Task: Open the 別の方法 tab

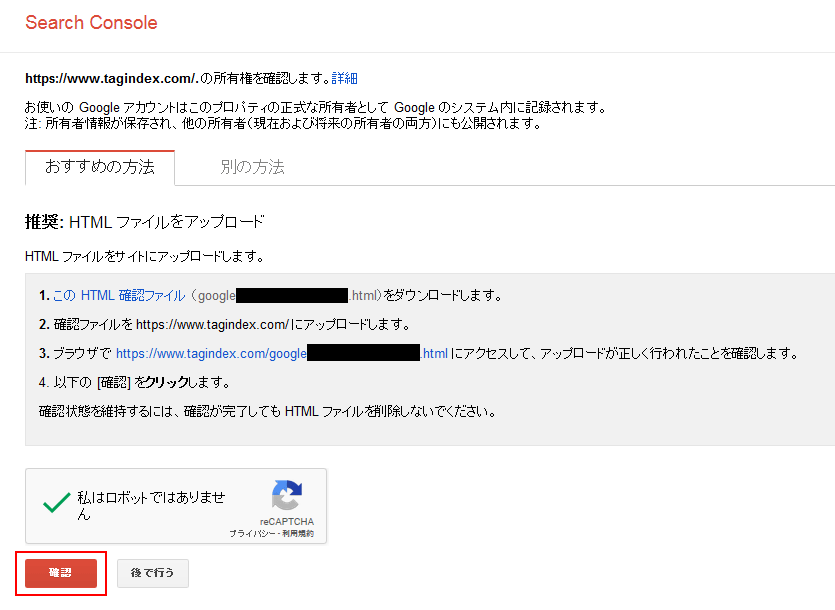Action: point(252,167)
